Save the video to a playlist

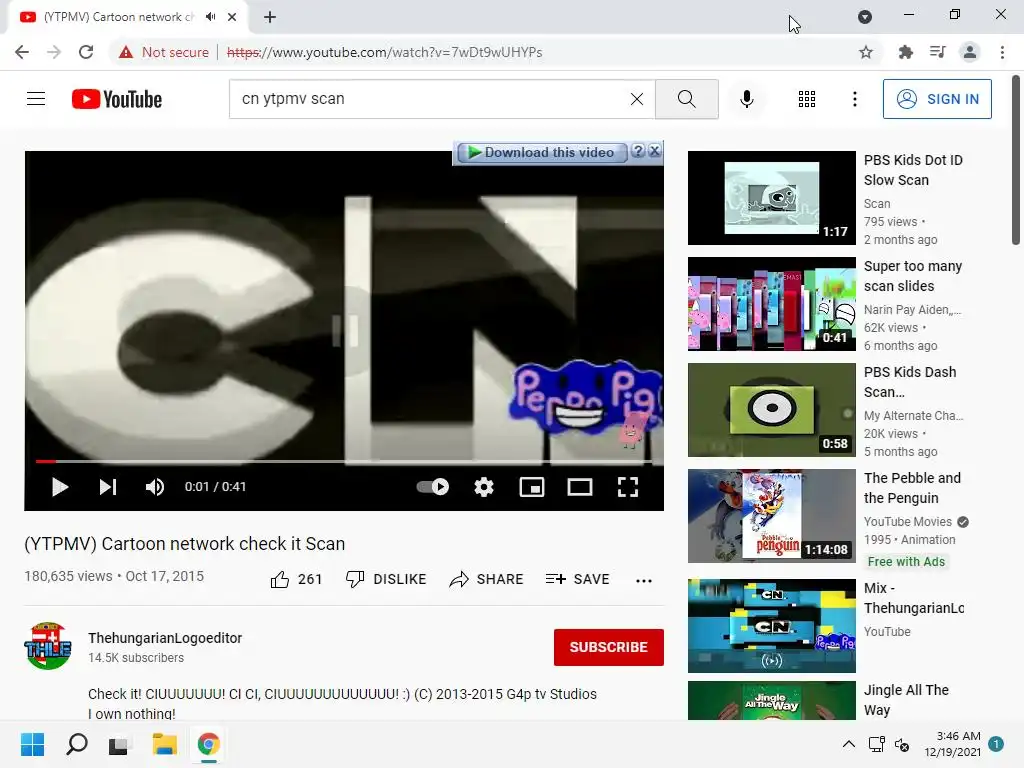577,579
